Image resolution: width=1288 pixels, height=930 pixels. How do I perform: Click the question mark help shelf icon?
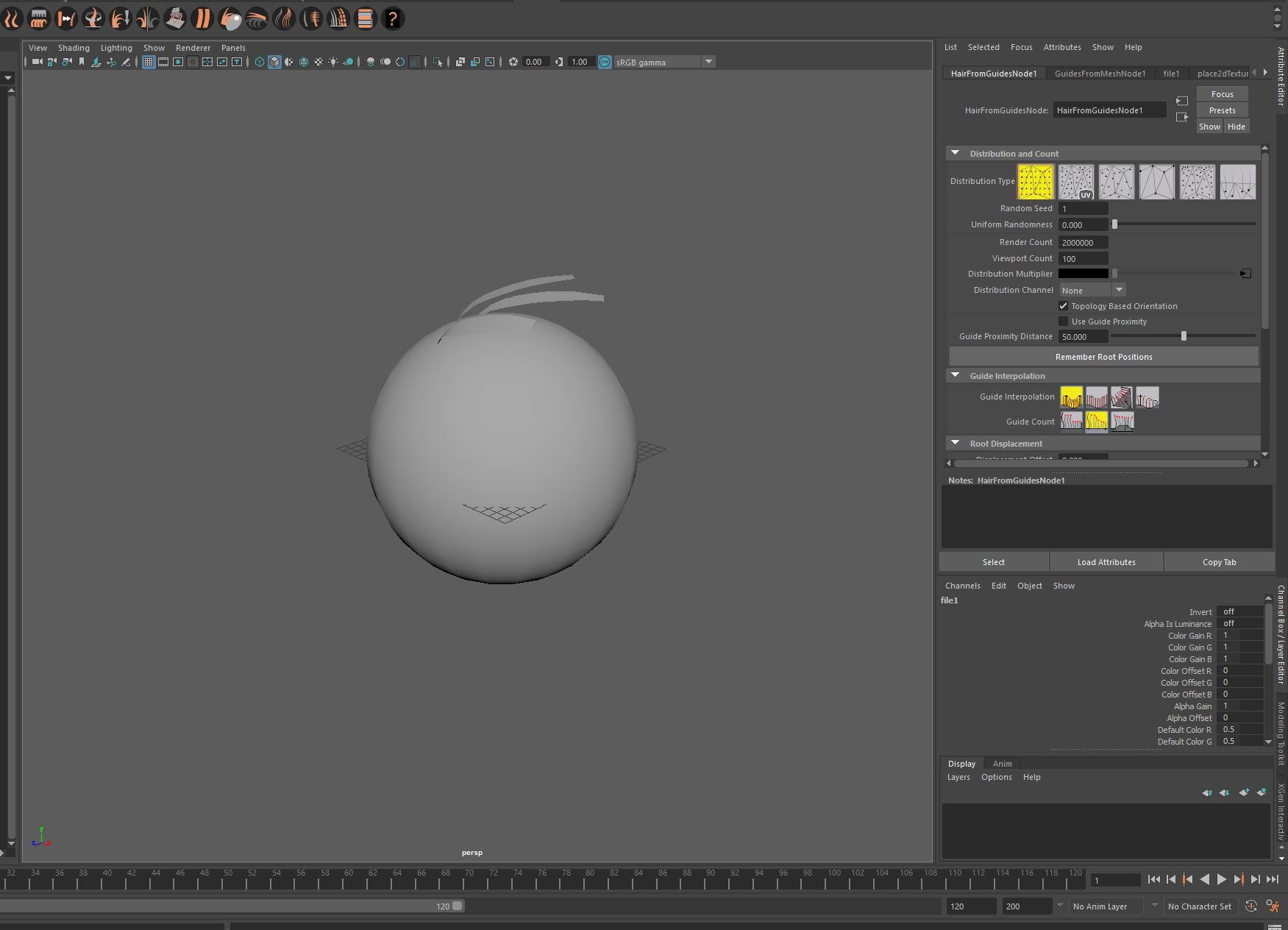coord(393,18)
